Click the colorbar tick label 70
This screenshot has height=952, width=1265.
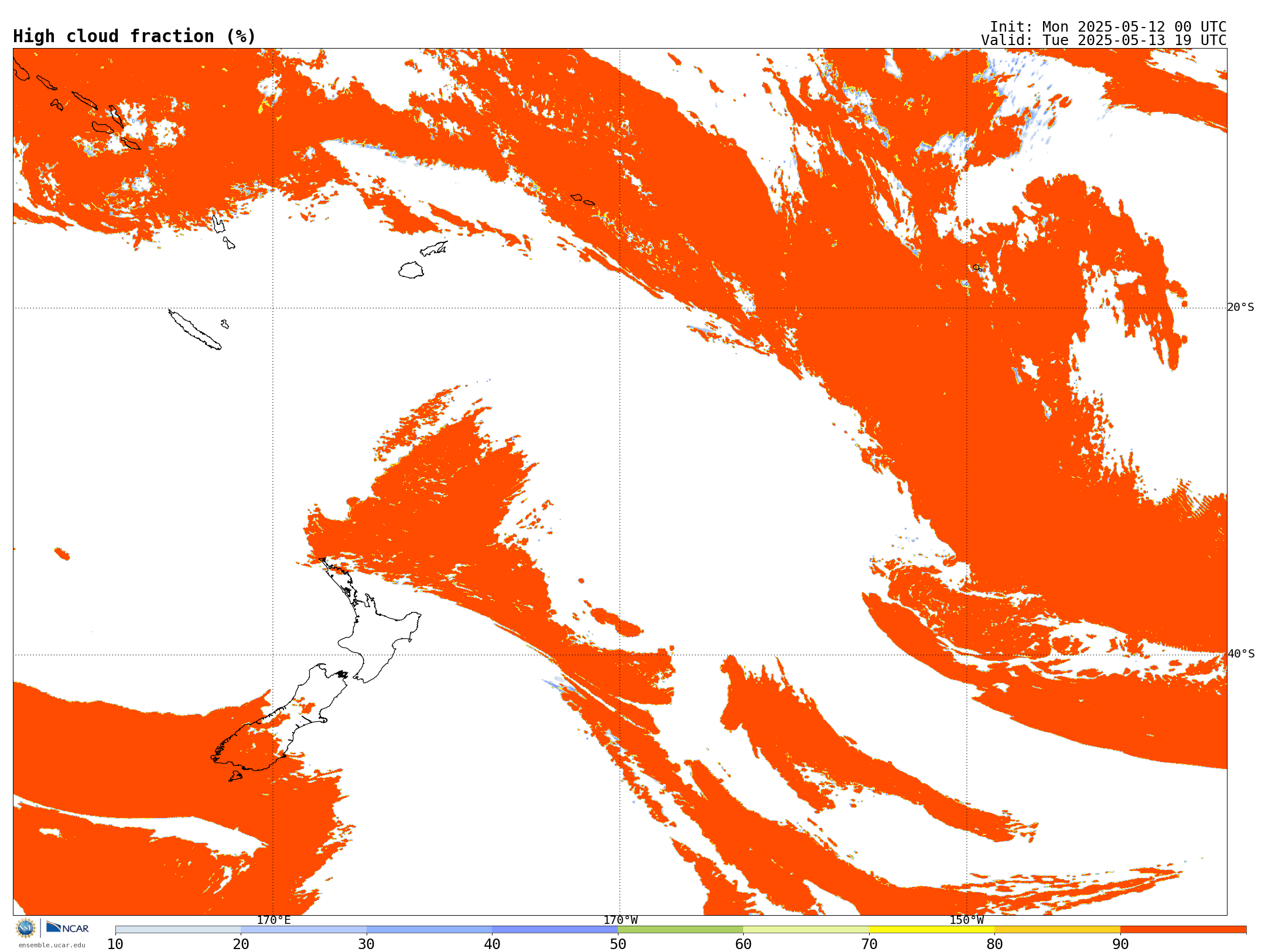pyautogui.click(x=869, y=944)
